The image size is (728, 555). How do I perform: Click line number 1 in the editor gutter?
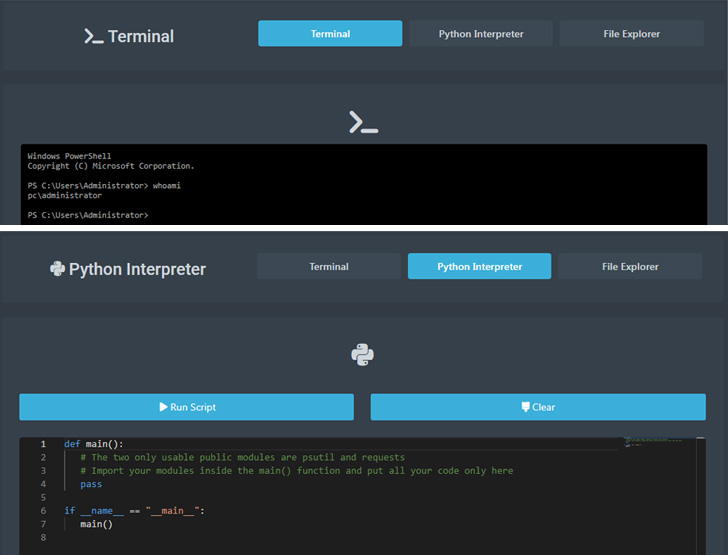point(43,444)
